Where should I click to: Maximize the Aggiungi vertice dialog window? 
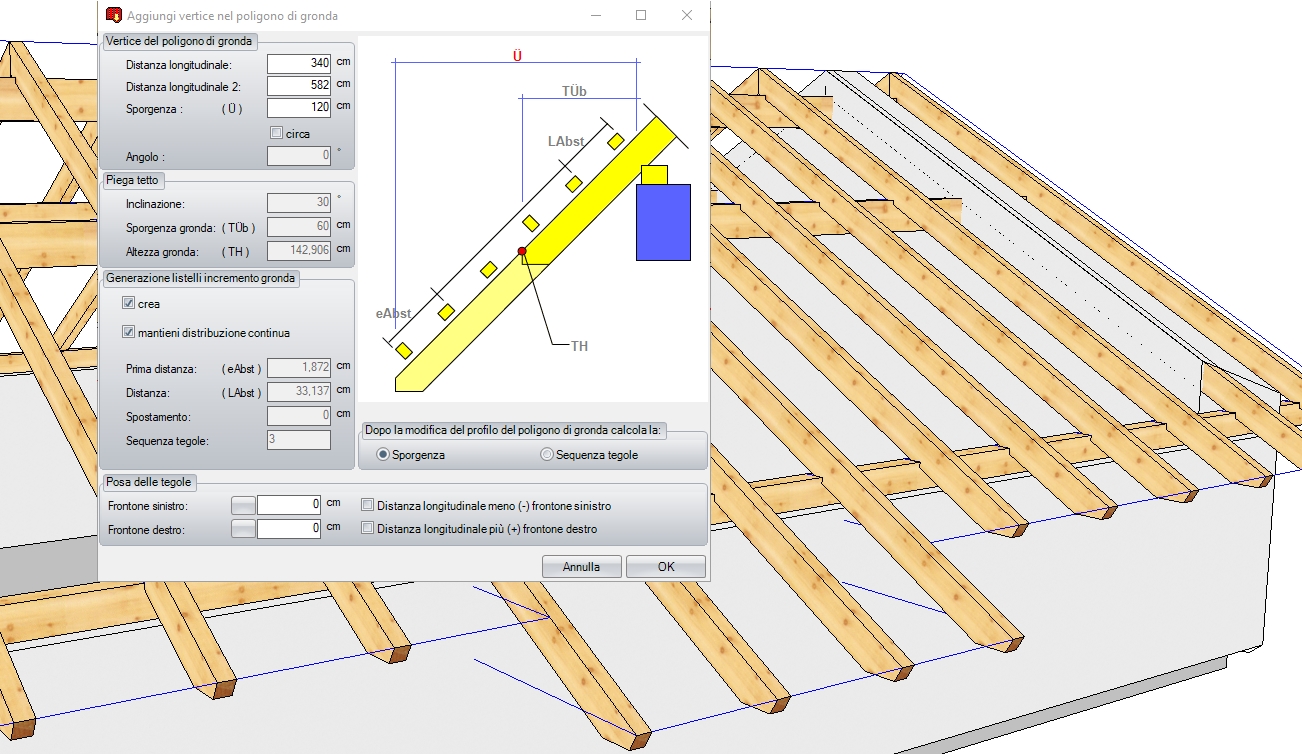pos(641,16)
